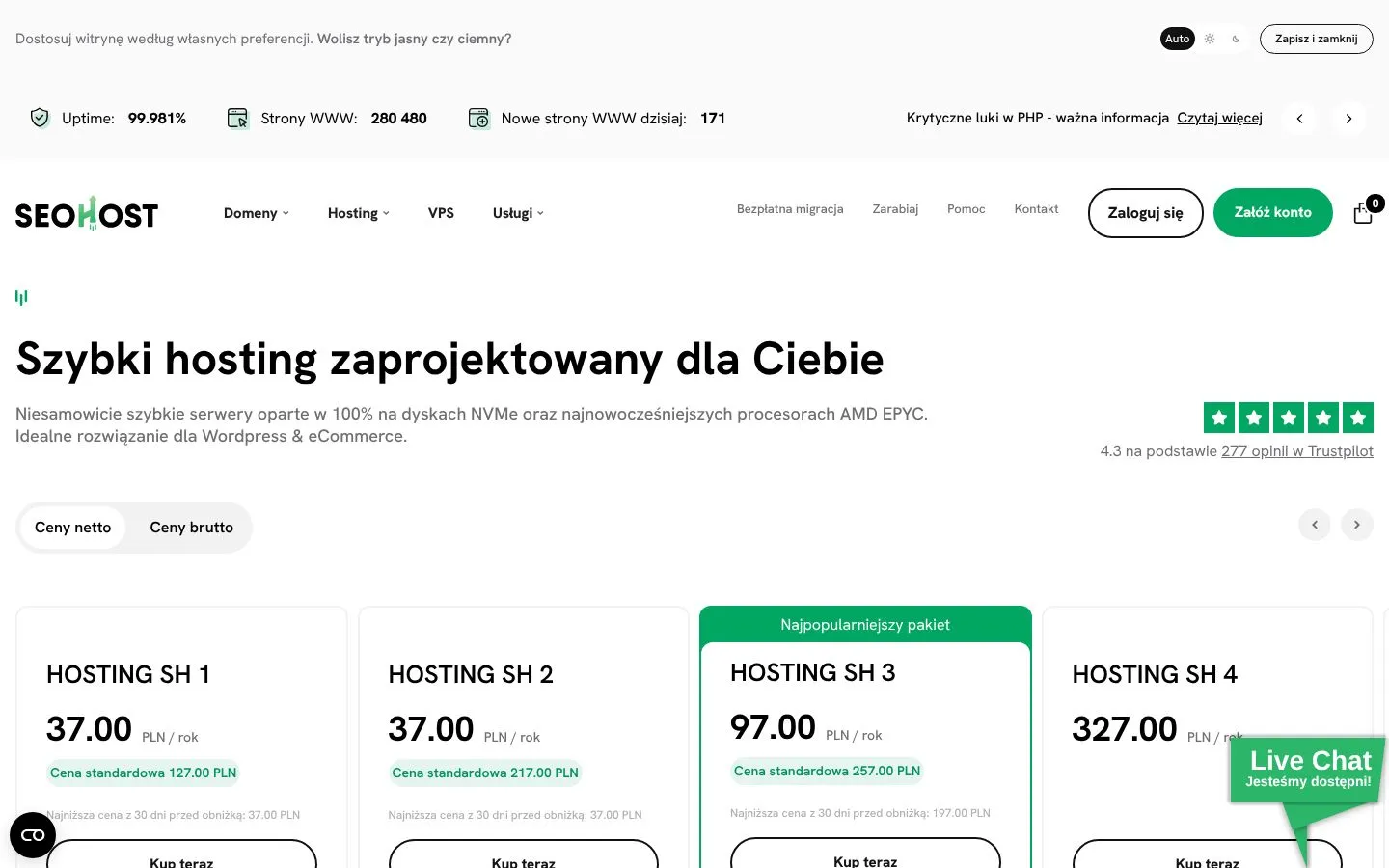Click the Załóż konto button

[1272, 212]
